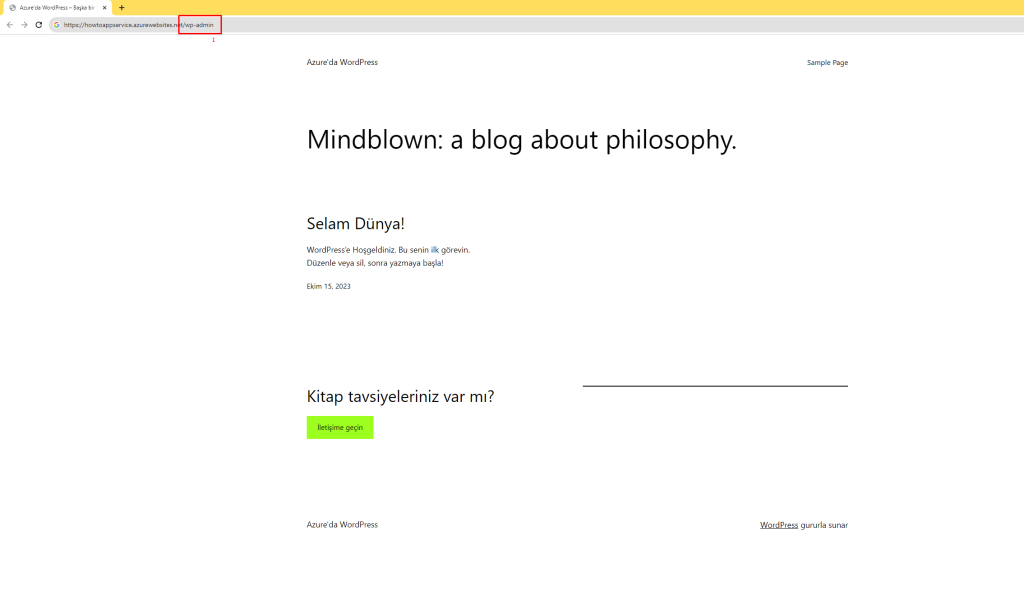
Task: Click the Ekim 15, 2023 post date
Action: pyautogui.click(x=328, y=286)
